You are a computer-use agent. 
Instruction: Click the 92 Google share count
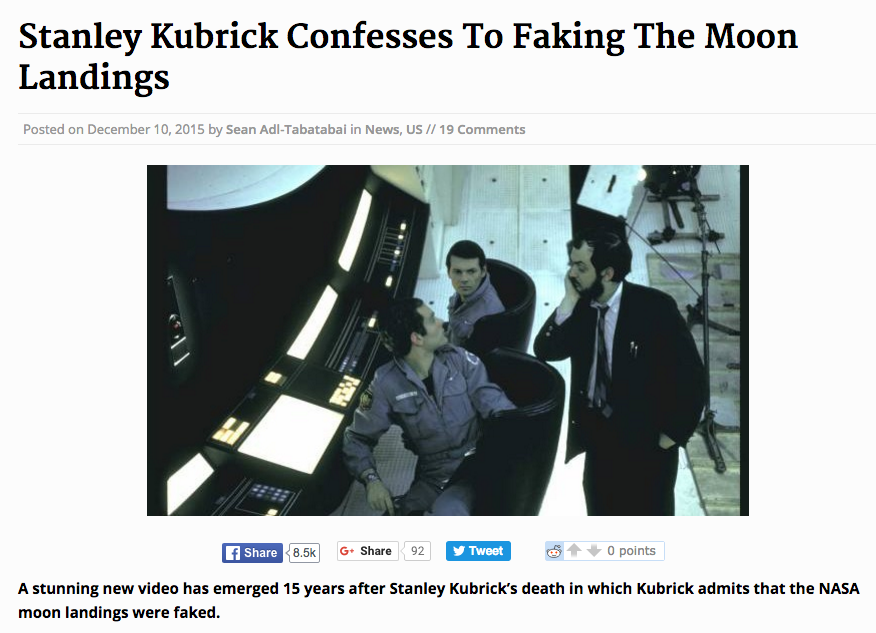pyautogui.click(x=417, y=551)
